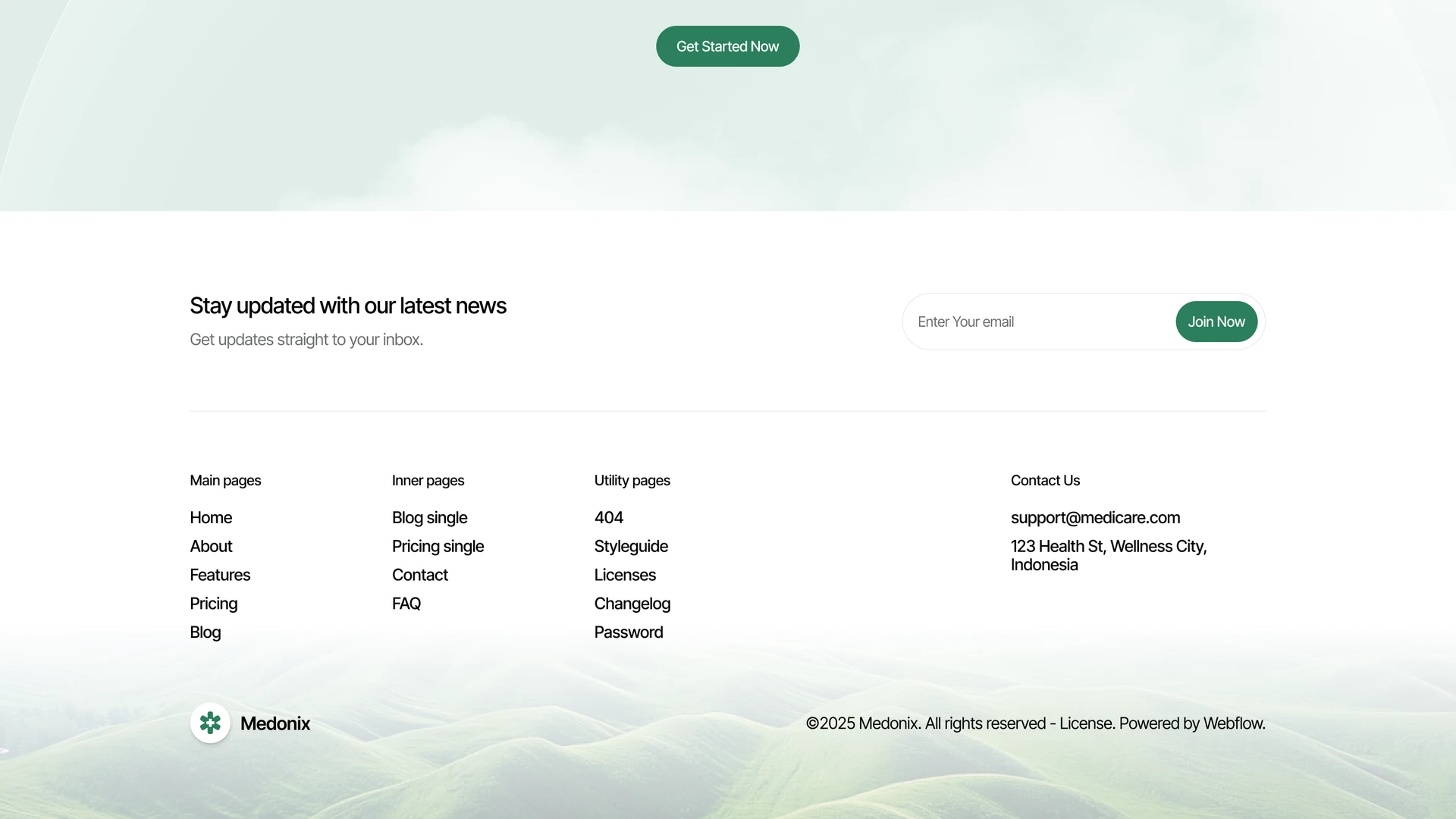
Task: Open the Blog single link
Action: coord(429,517)
